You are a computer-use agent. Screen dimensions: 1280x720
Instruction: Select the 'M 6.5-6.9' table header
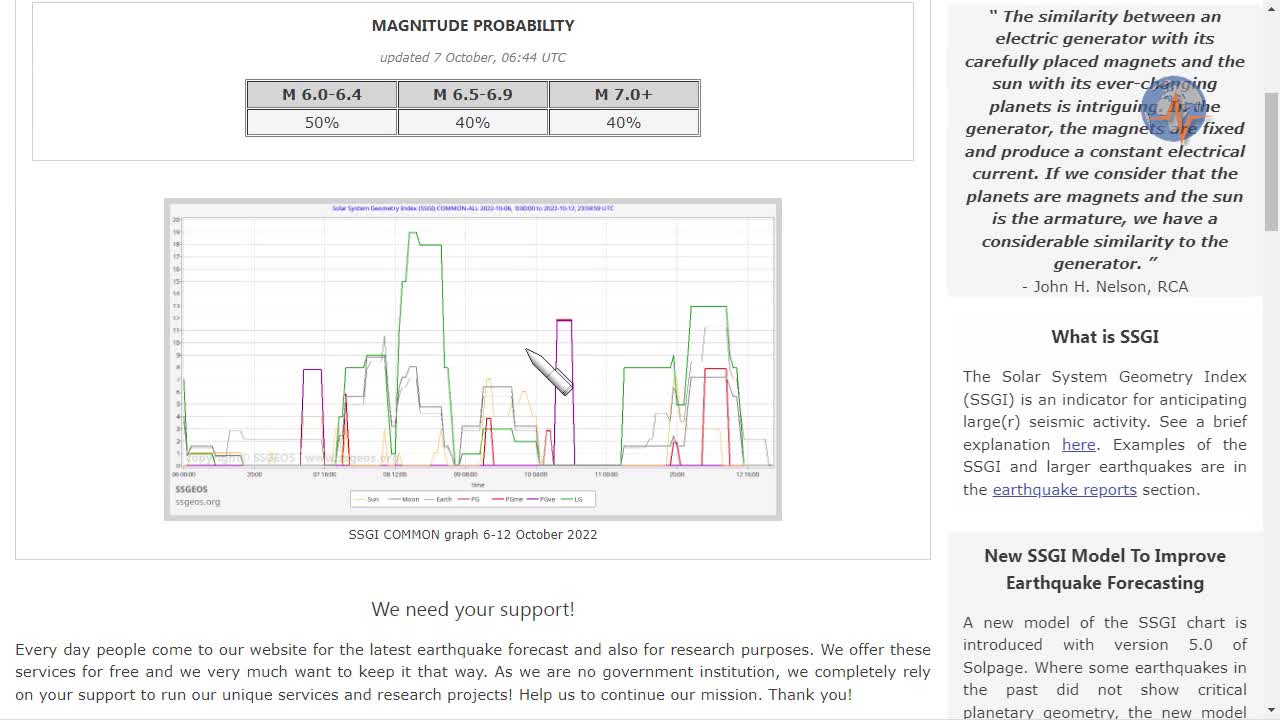coord(473,94)
